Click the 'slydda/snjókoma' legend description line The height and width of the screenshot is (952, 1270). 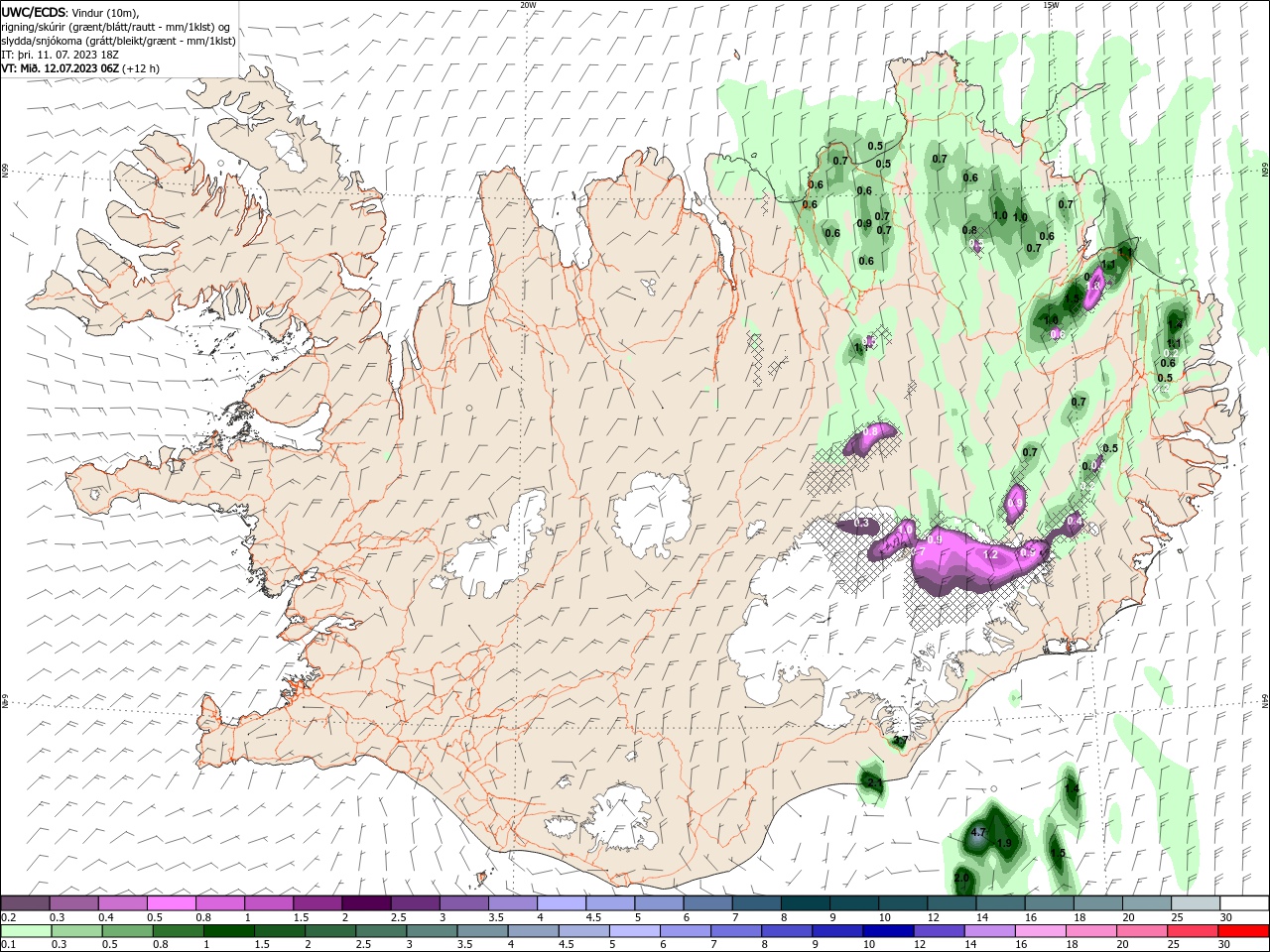click(x=118, y=41)
